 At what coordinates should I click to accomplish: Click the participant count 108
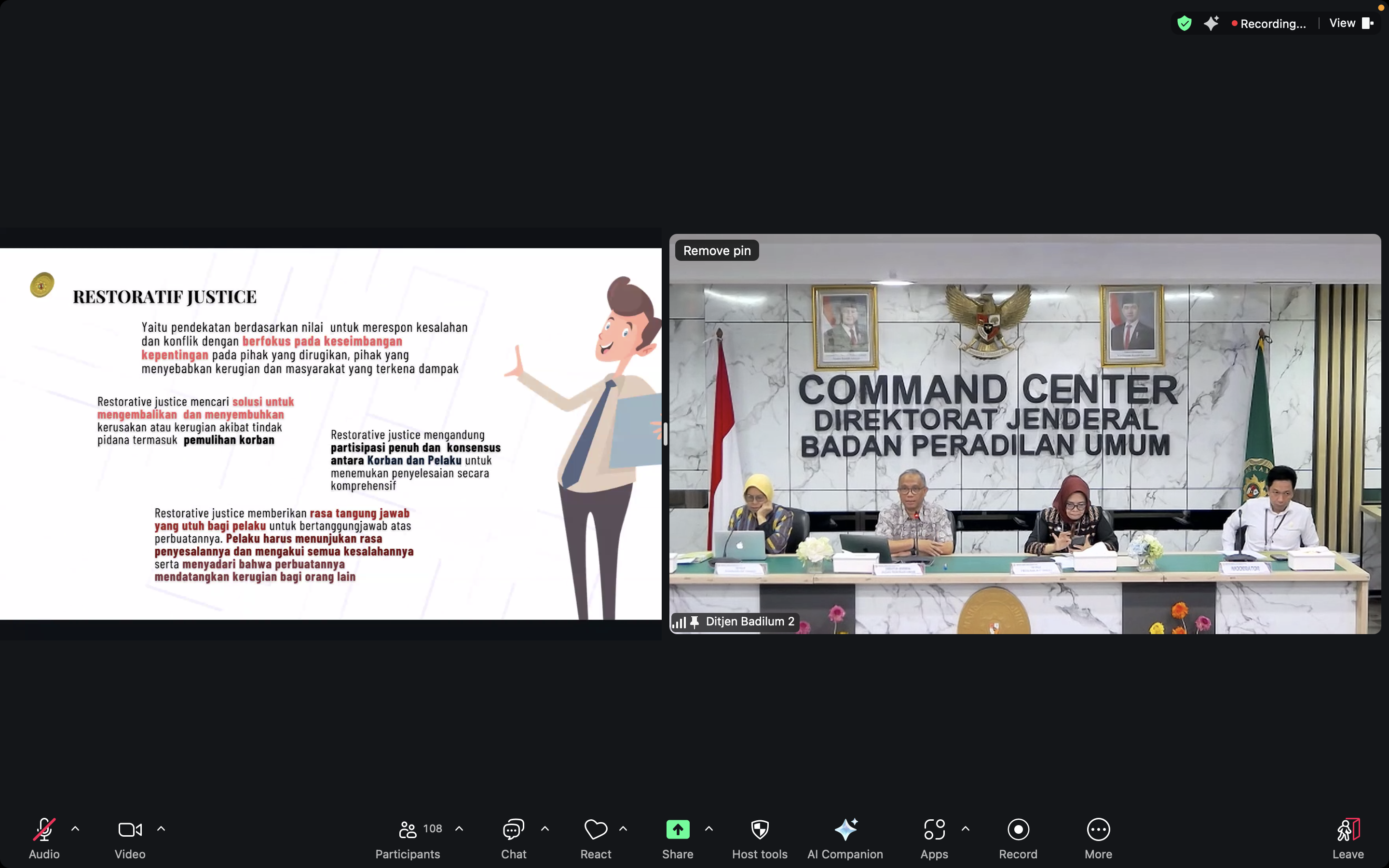(x=432, y=828)
